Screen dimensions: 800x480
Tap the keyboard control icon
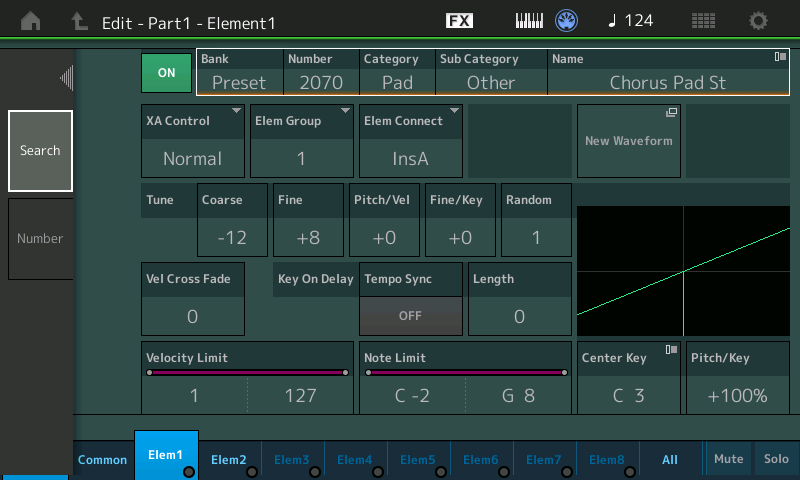[x=529, y=21]
